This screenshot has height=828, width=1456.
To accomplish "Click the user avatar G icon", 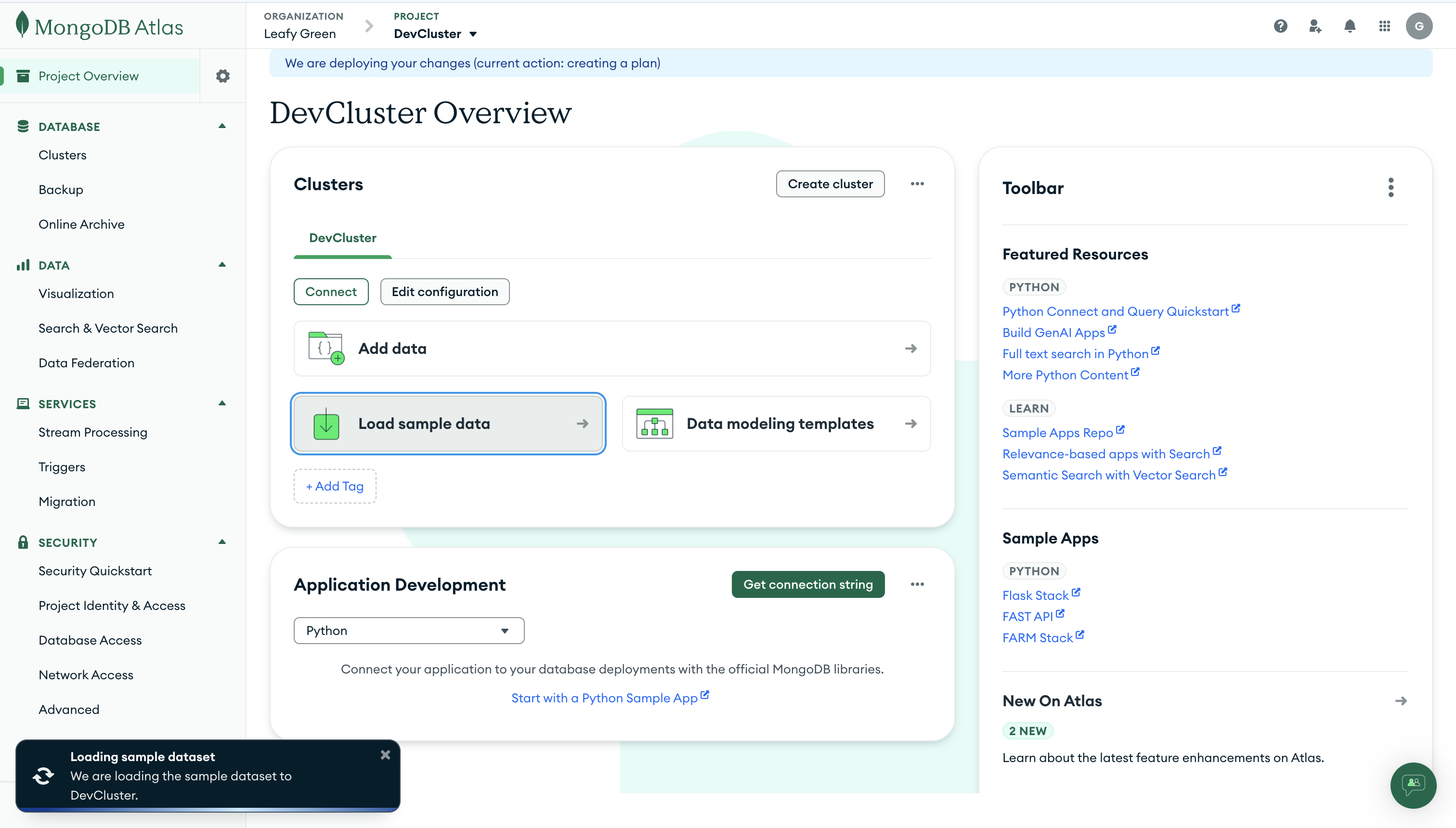I will tap(1419, 26).
